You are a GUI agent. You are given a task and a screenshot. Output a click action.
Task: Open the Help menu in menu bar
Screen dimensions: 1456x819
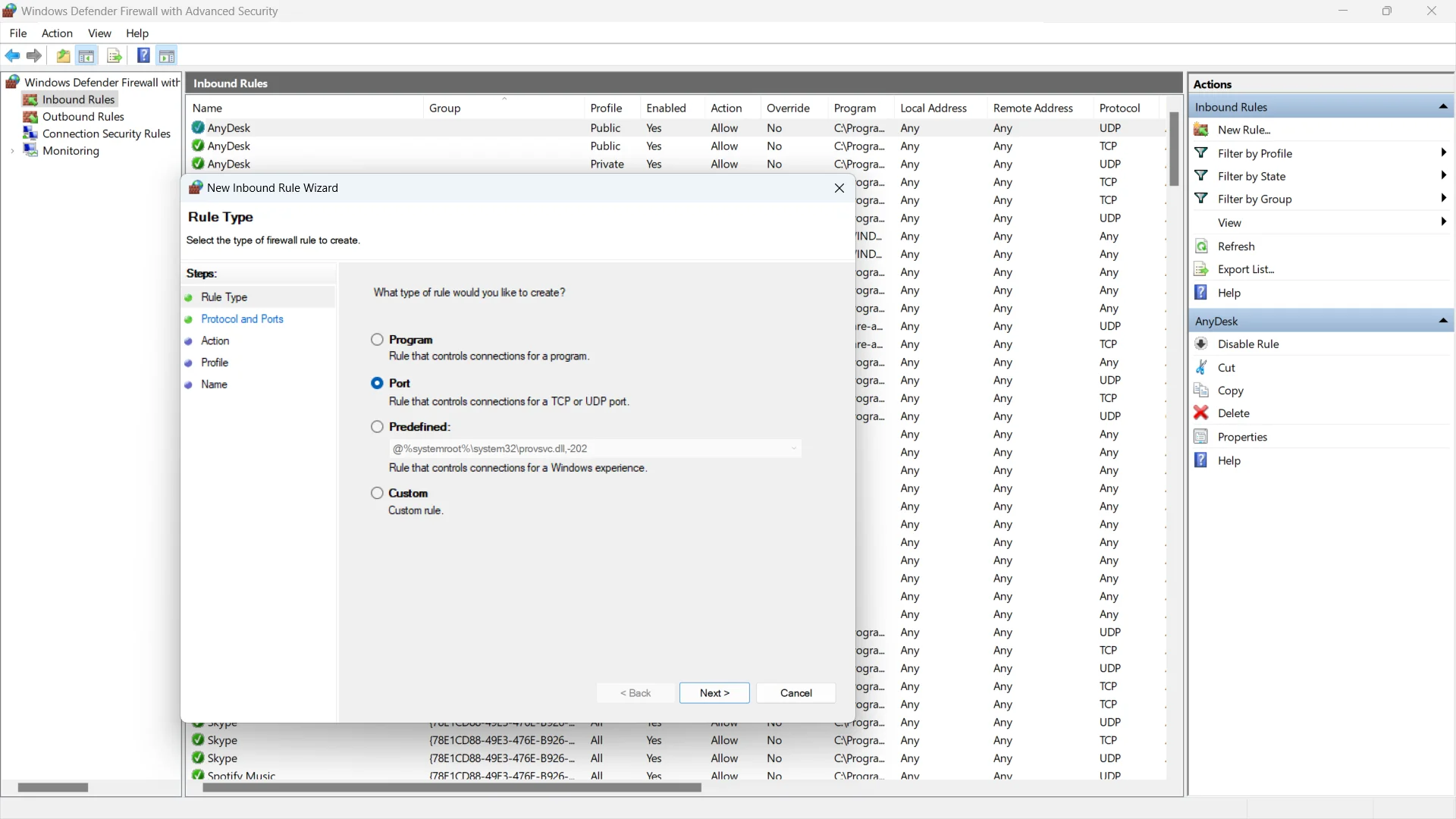click(x=137, y=33)
